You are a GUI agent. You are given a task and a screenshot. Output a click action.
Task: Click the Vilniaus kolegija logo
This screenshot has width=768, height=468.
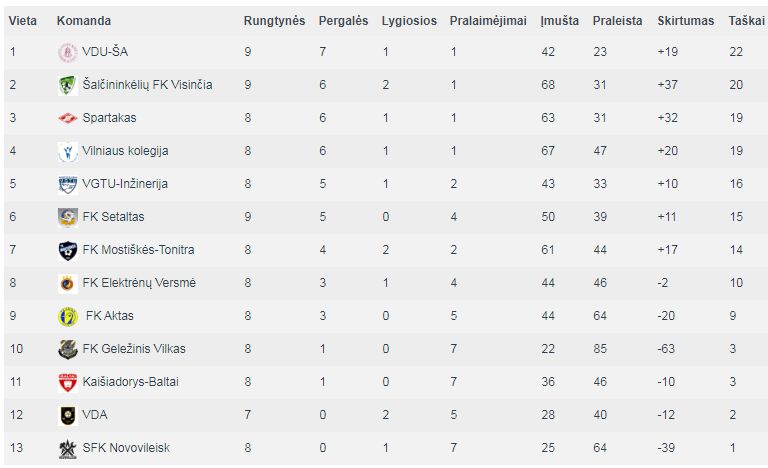pos(68,151)
